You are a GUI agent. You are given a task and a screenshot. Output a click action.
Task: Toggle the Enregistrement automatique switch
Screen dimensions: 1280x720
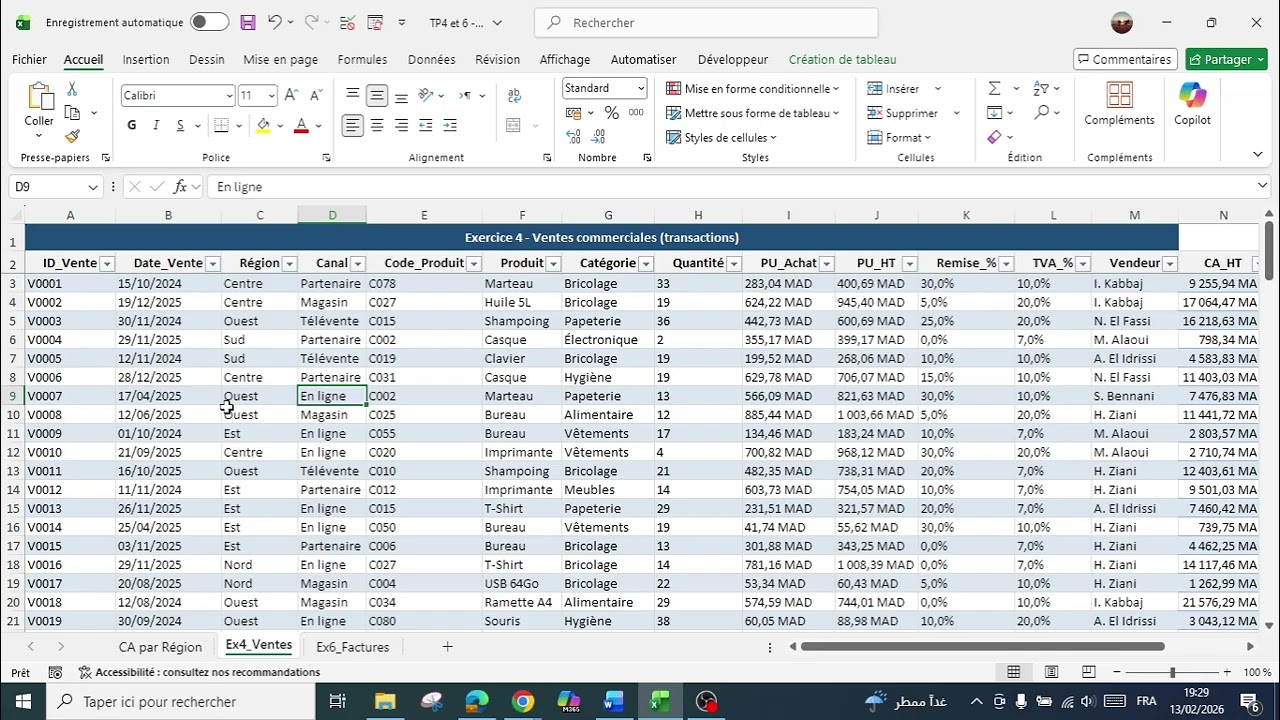[209, 22]
